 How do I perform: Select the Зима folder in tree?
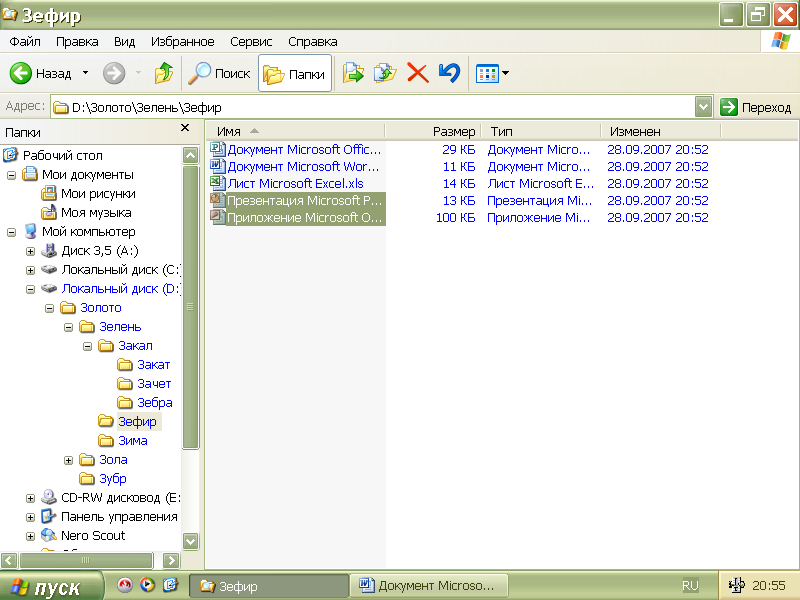pyautogui.click(x=132, y=441)
